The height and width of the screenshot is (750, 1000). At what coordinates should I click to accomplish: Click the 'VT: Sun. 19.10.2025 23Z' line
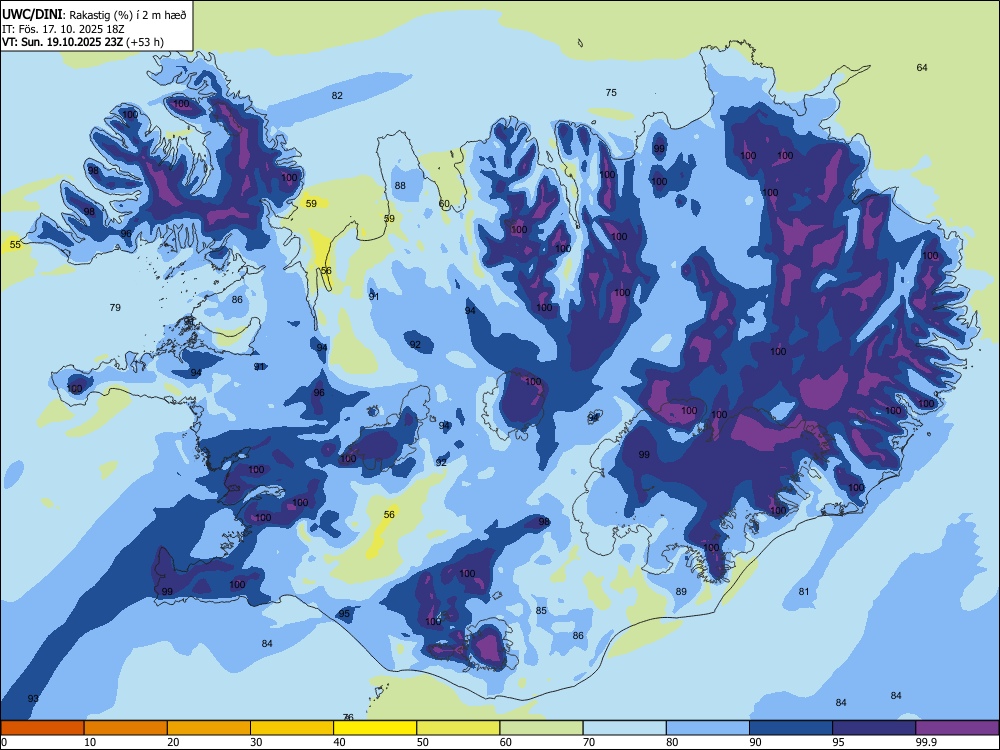(63, 42)
